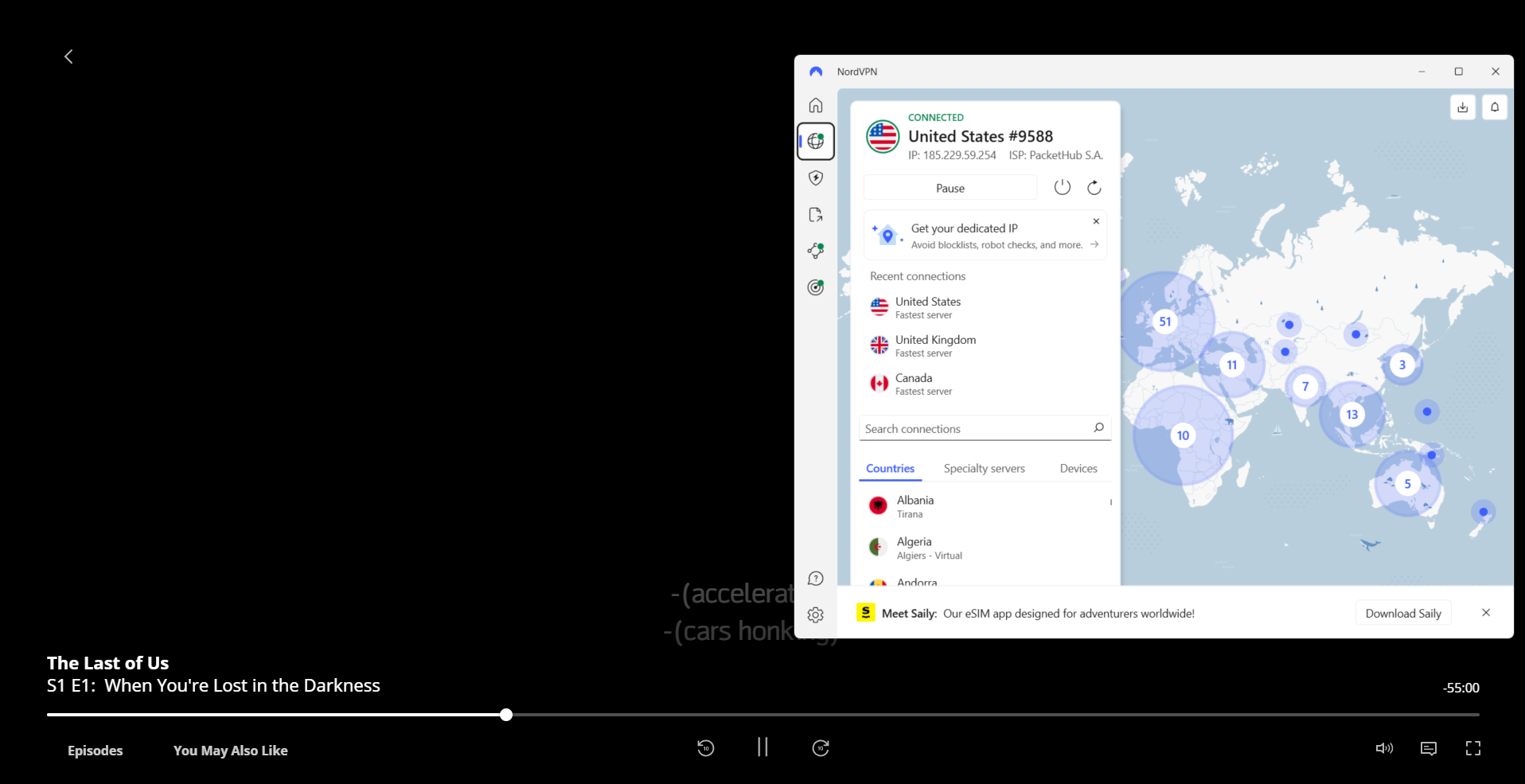The width and height of the screenshot is (1525, 784).
Task: Click the United States flag by the connection status
Action: (x=883, y=136)
